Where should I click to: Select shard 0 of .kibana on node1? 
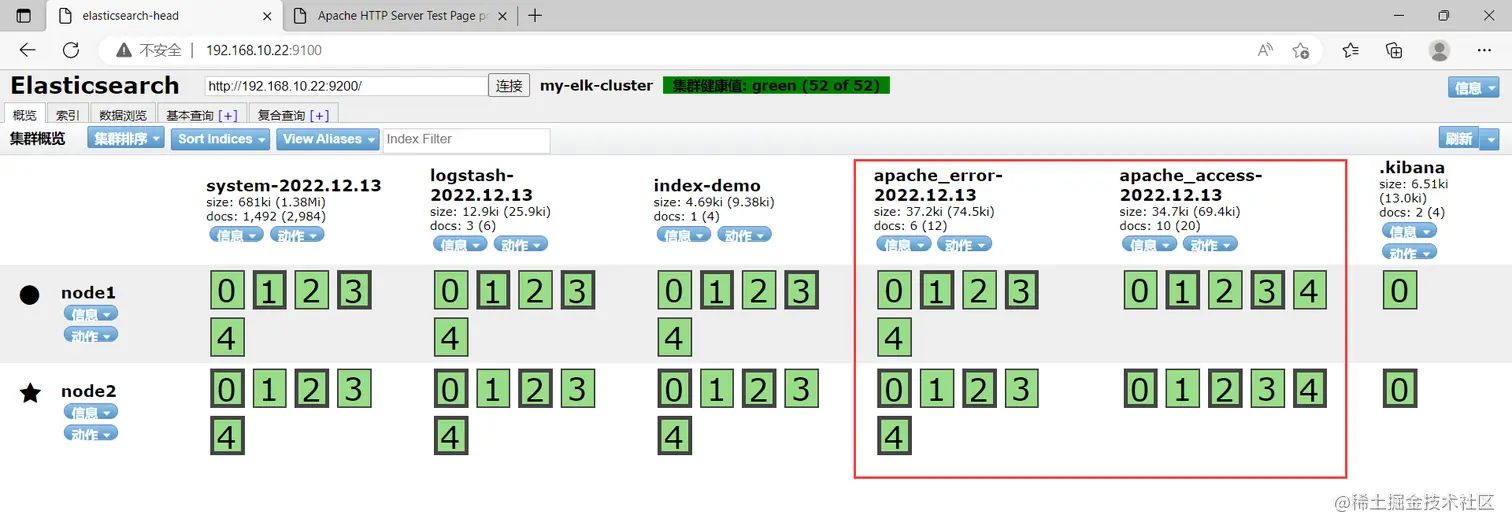1400,291
